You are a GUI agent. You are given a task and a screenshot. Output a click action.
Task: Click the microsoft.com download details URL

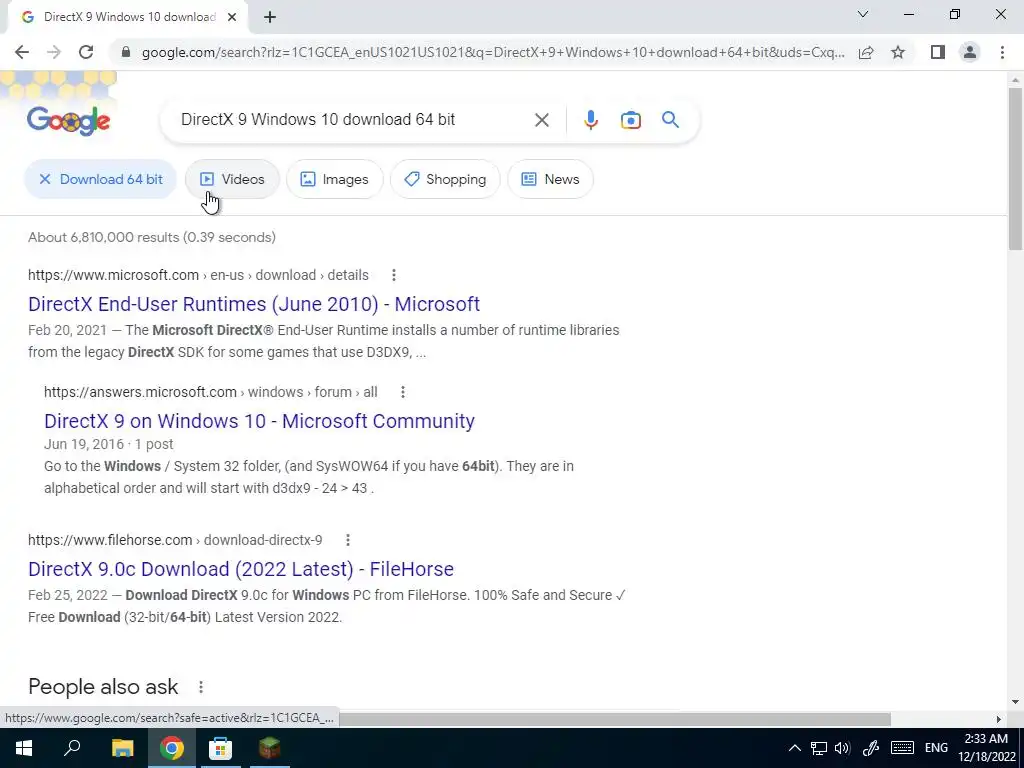(x=199, y=275)
